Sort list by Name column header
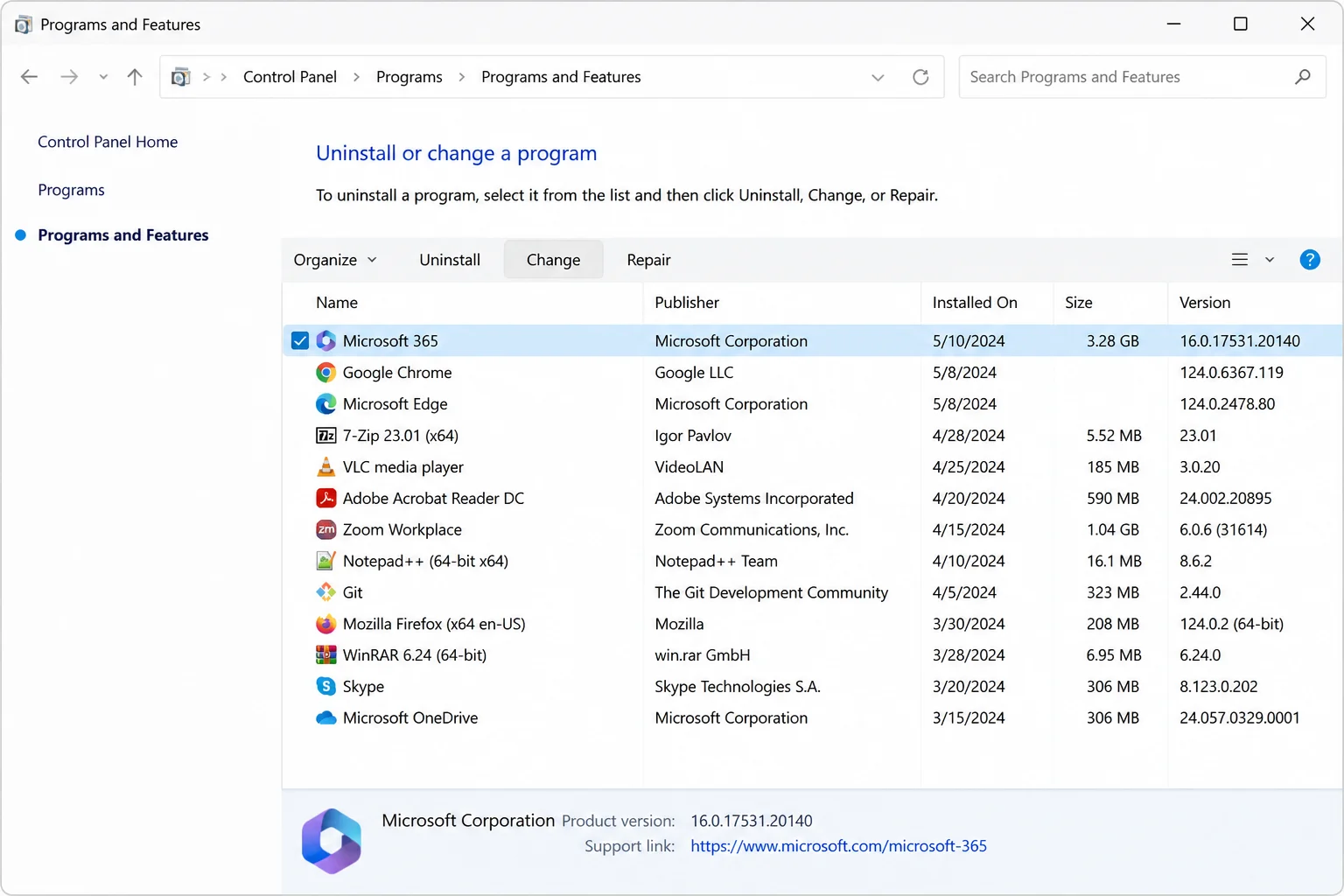Viewport: 1344px width, 896px height. [337, 303]
